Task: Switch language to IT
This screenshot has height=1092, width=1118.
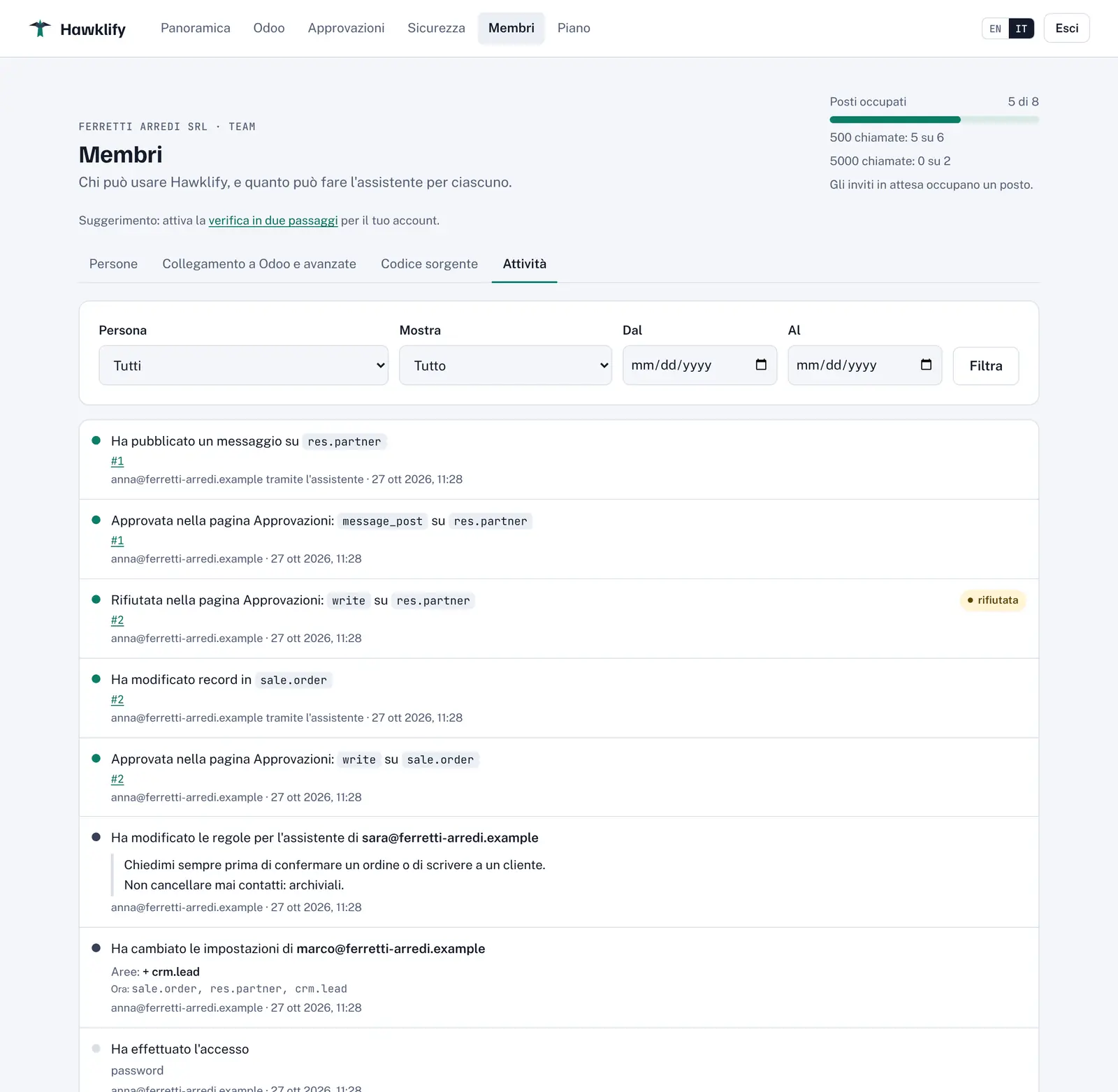Action: [1021, 29]
